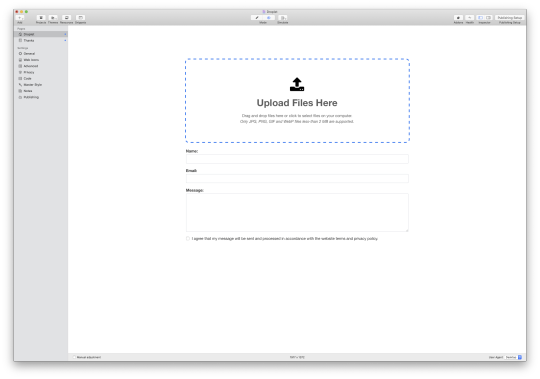Screen dimensions: 540x379
Task: Open the Snippets toolbar item
Action: click(x=81, y=18)
